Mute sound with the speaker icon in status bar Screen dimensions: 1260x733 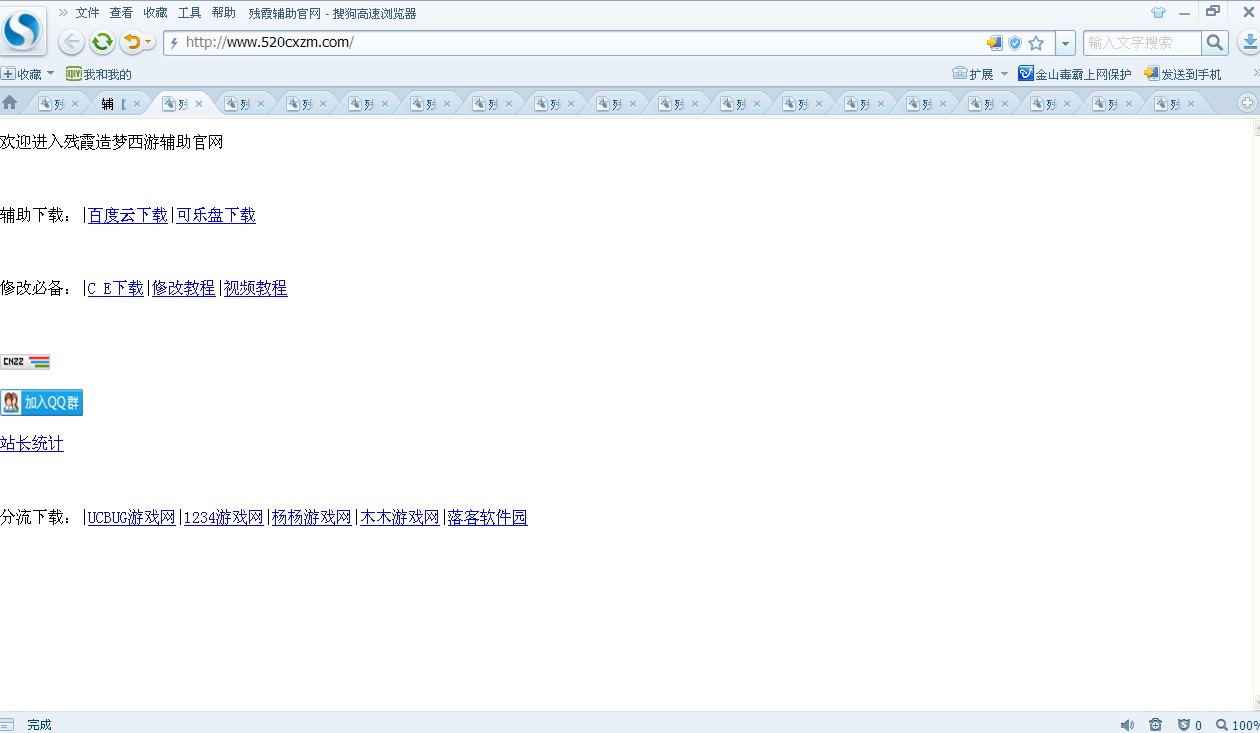(1128, 725)
